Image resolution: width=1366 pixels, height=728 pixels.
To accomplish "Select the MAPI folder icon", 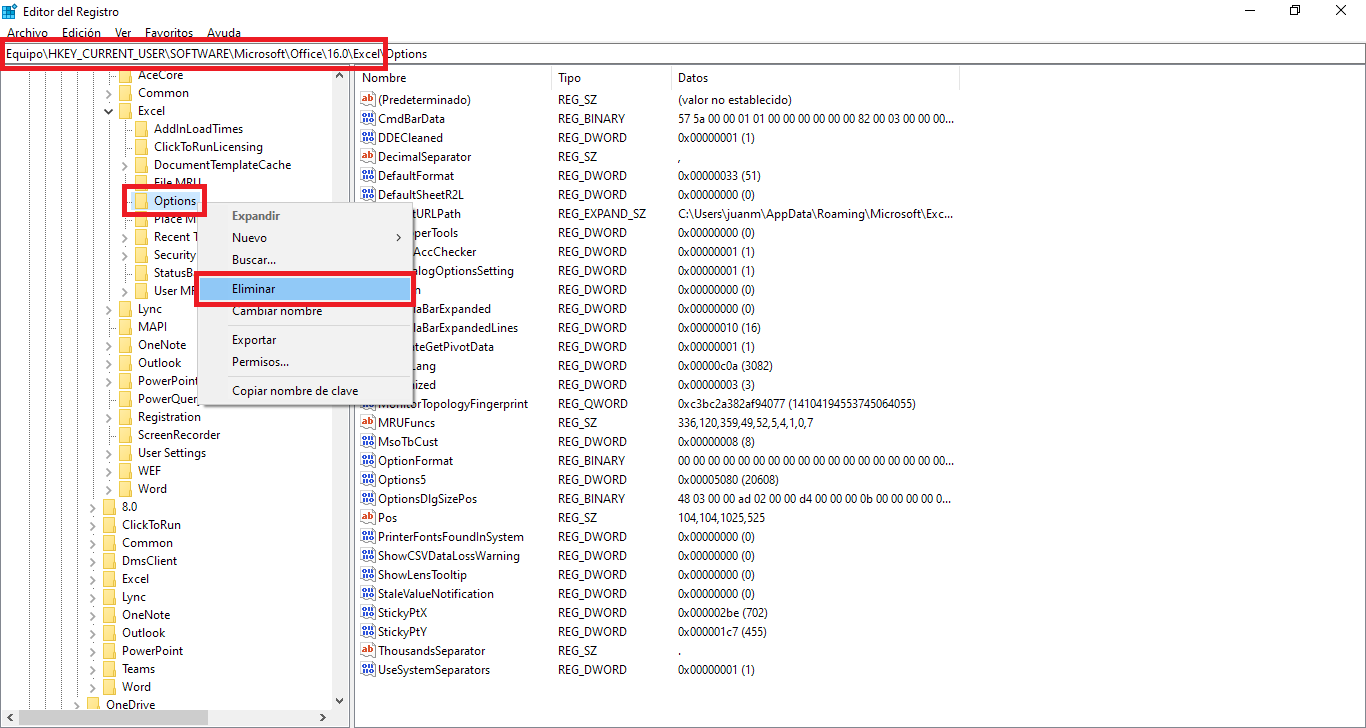I will 125,327.
